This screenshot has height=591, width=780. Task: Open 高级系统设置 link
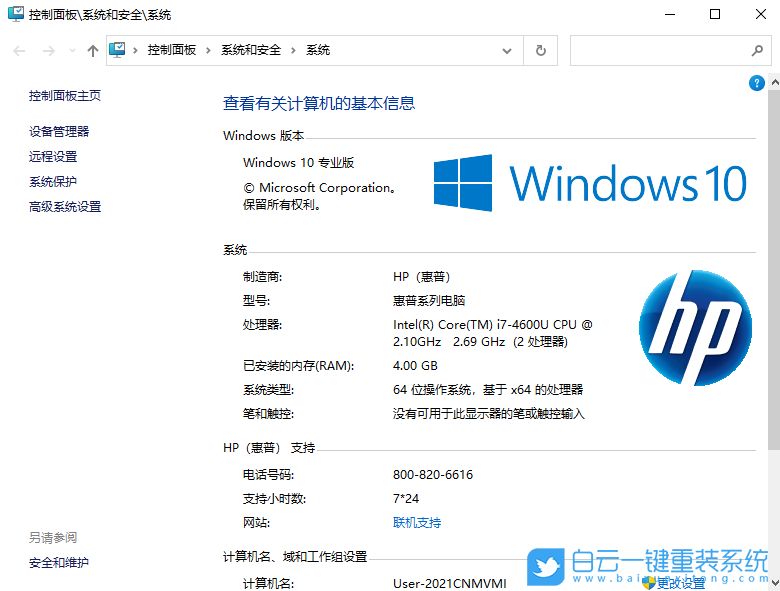pyautogui.click(x=65, y=206)
